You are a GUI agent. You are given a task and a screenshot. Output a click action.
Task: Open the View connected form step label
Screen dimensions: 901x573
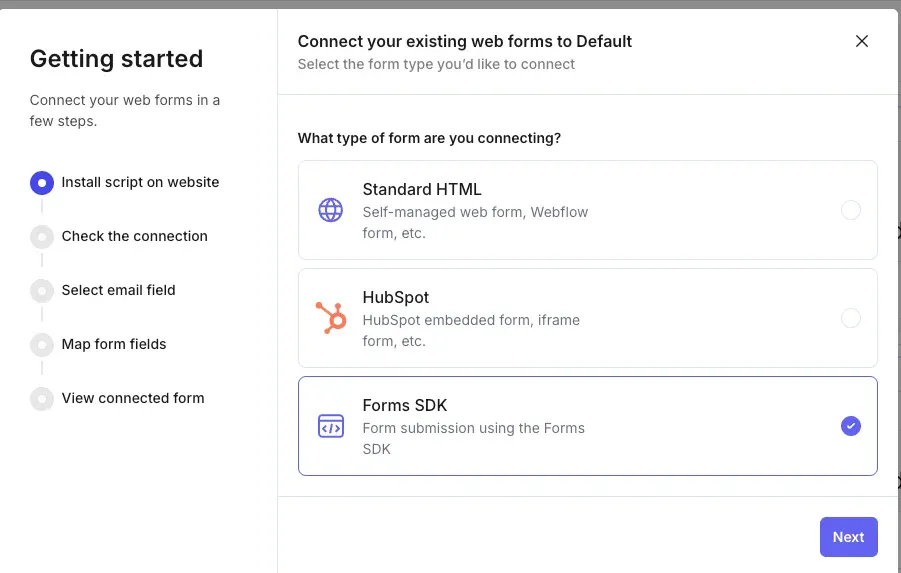click(133, 398)
